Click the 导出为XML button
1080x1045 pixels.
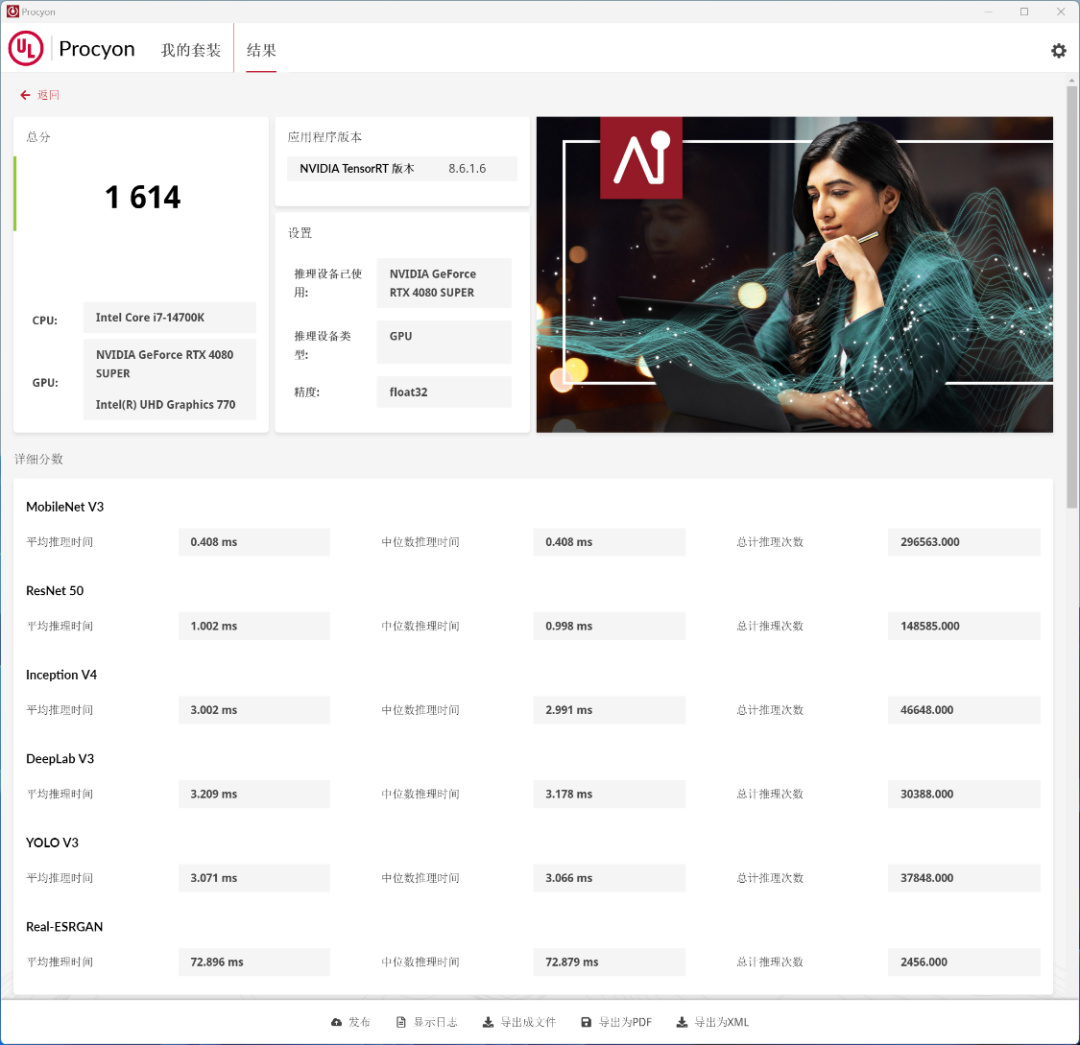pos(712,1022)
